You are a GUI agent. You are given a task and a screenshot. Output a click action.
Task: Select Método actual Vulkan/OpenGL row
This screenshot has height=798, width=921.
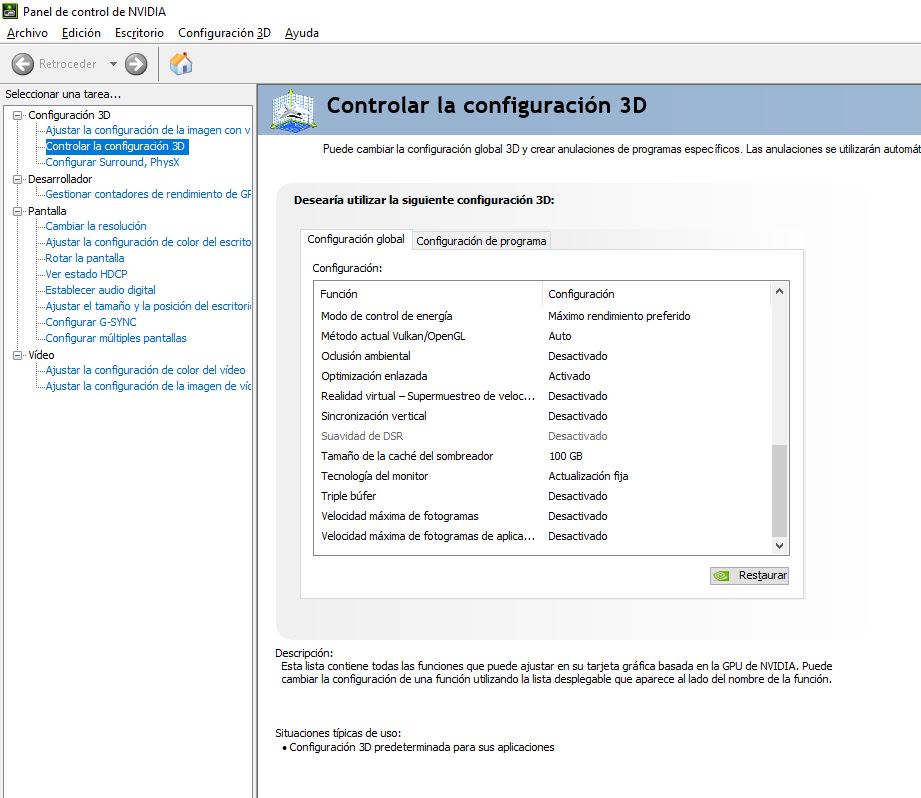pyautogui.click(x=544, y=336)
